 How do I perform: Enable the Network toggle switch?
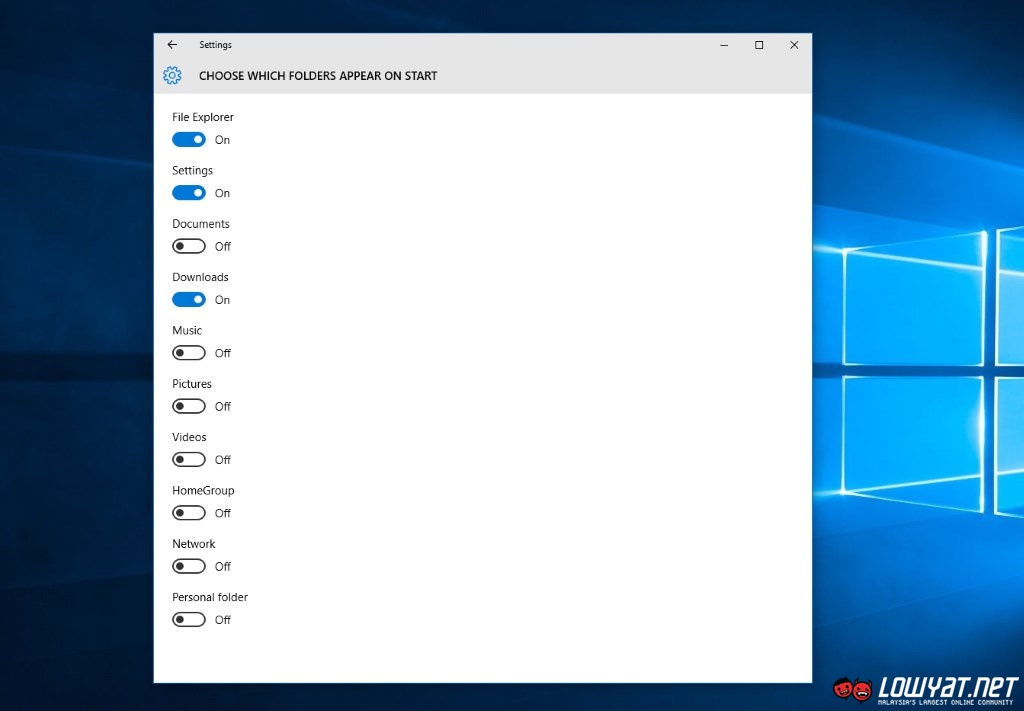tap(189, 566)
